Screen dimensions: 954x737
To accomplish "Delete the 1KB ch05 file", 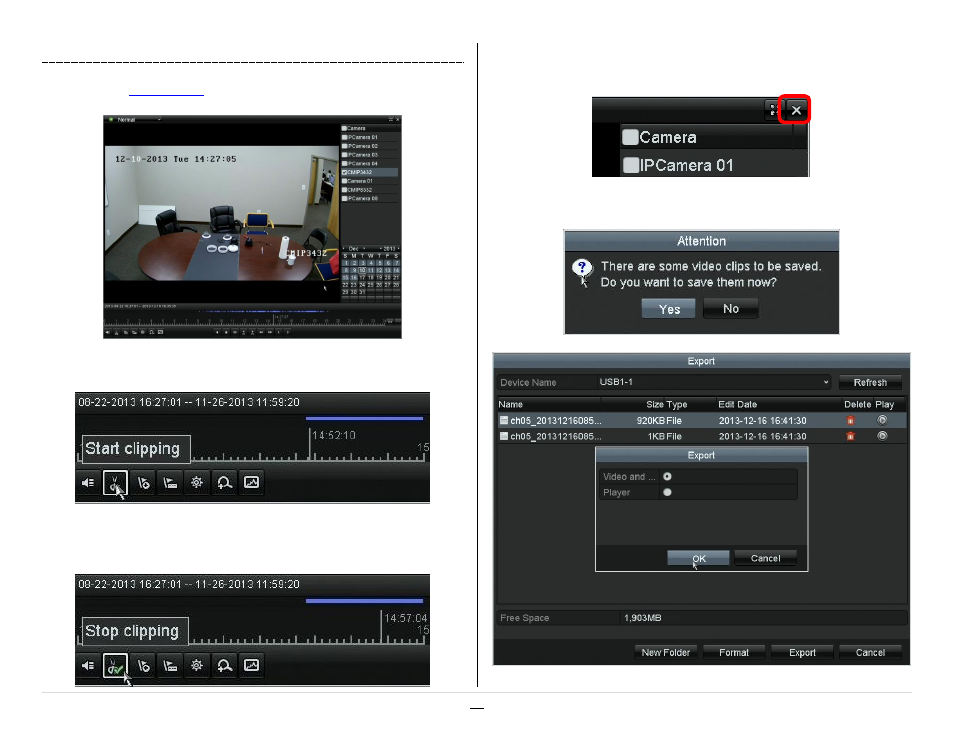I will coord(851,436).
